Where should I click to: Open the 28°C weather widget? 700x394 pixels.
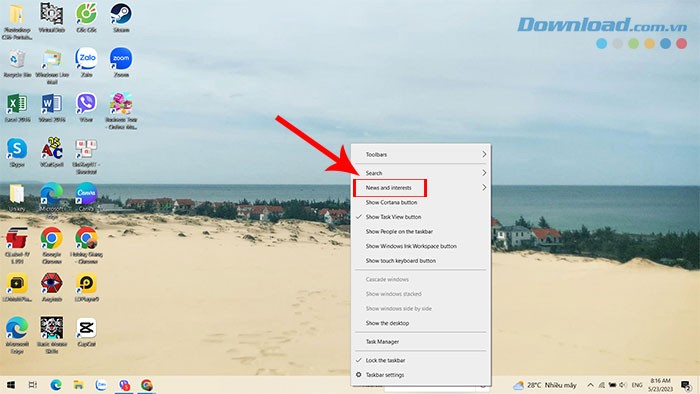coord(545,385)
